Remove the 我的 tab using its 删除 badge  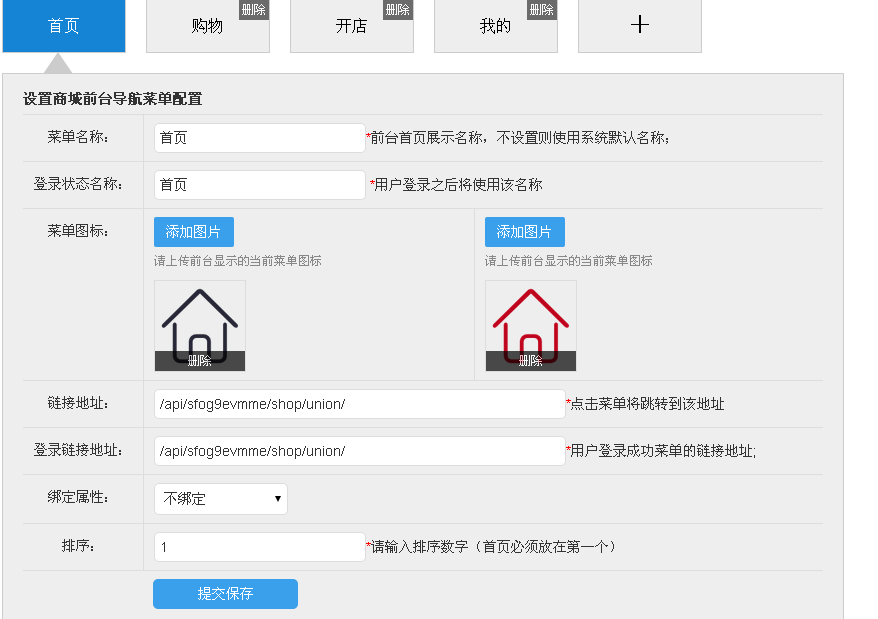pos(542,10)
